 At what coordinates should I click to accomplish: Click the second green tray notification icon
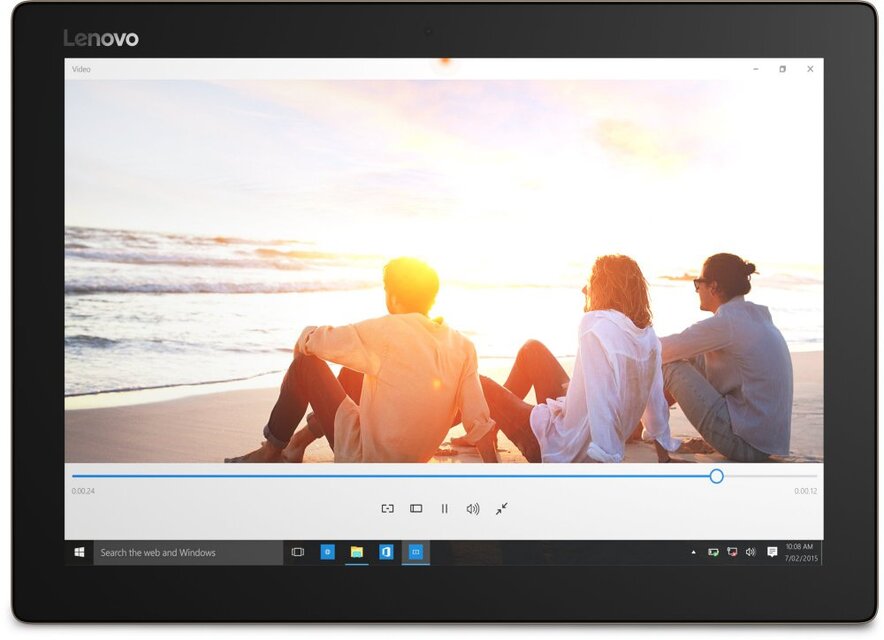pos(733,551)
